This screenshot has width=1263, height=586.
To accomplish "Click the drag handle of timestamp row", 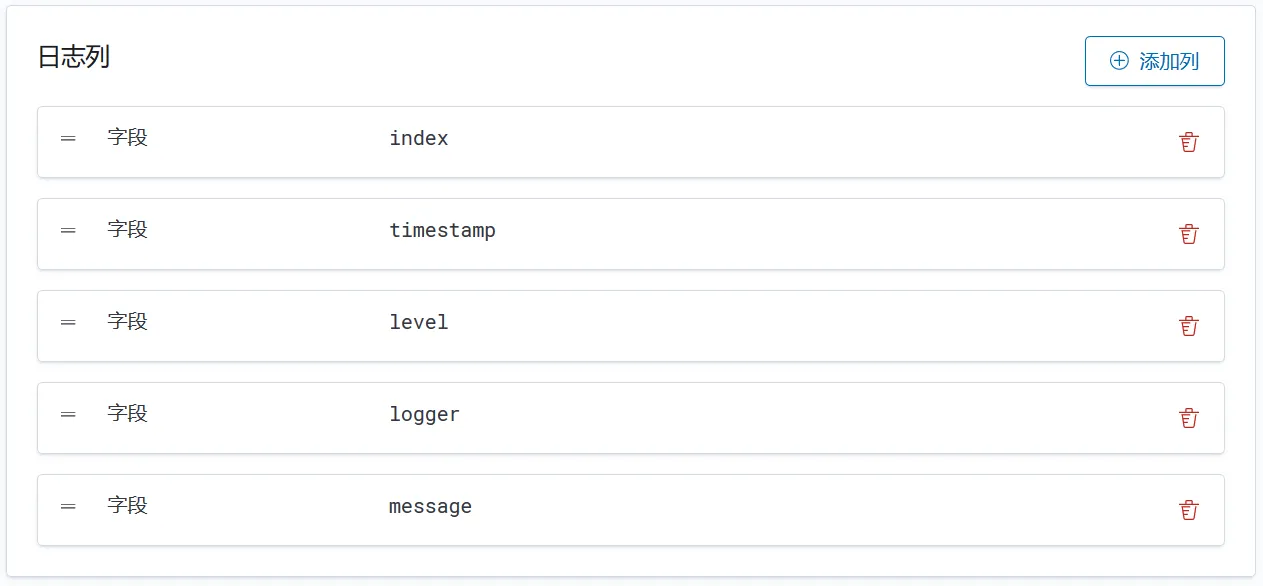I will click(x=68, y=230).
